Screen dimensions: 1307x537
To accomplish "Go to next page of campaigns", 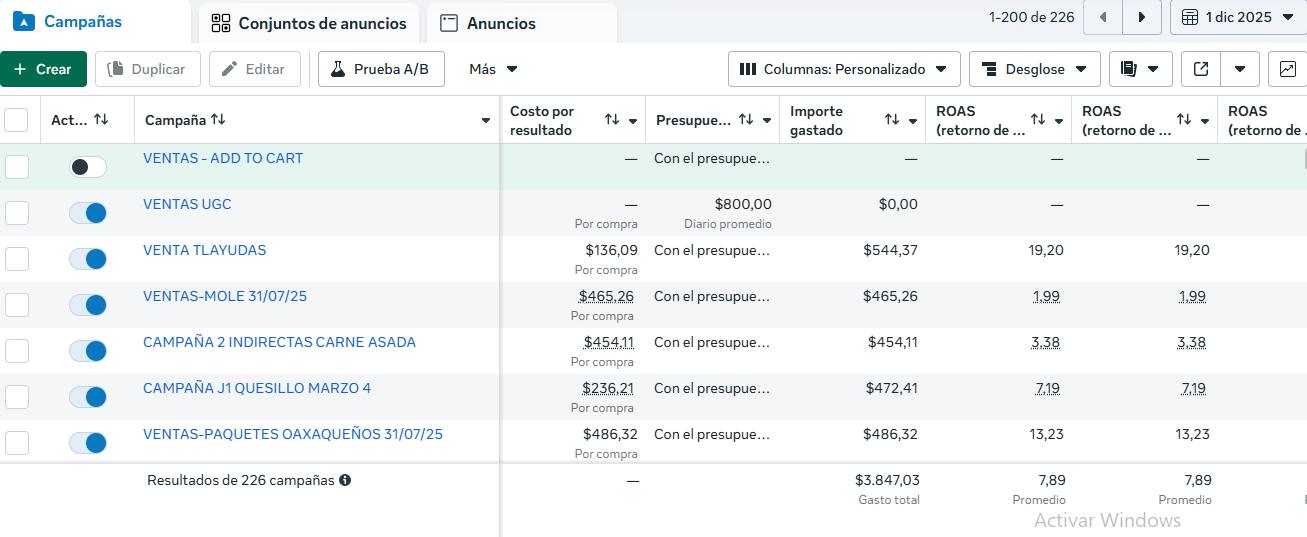I will (1141, 17).
